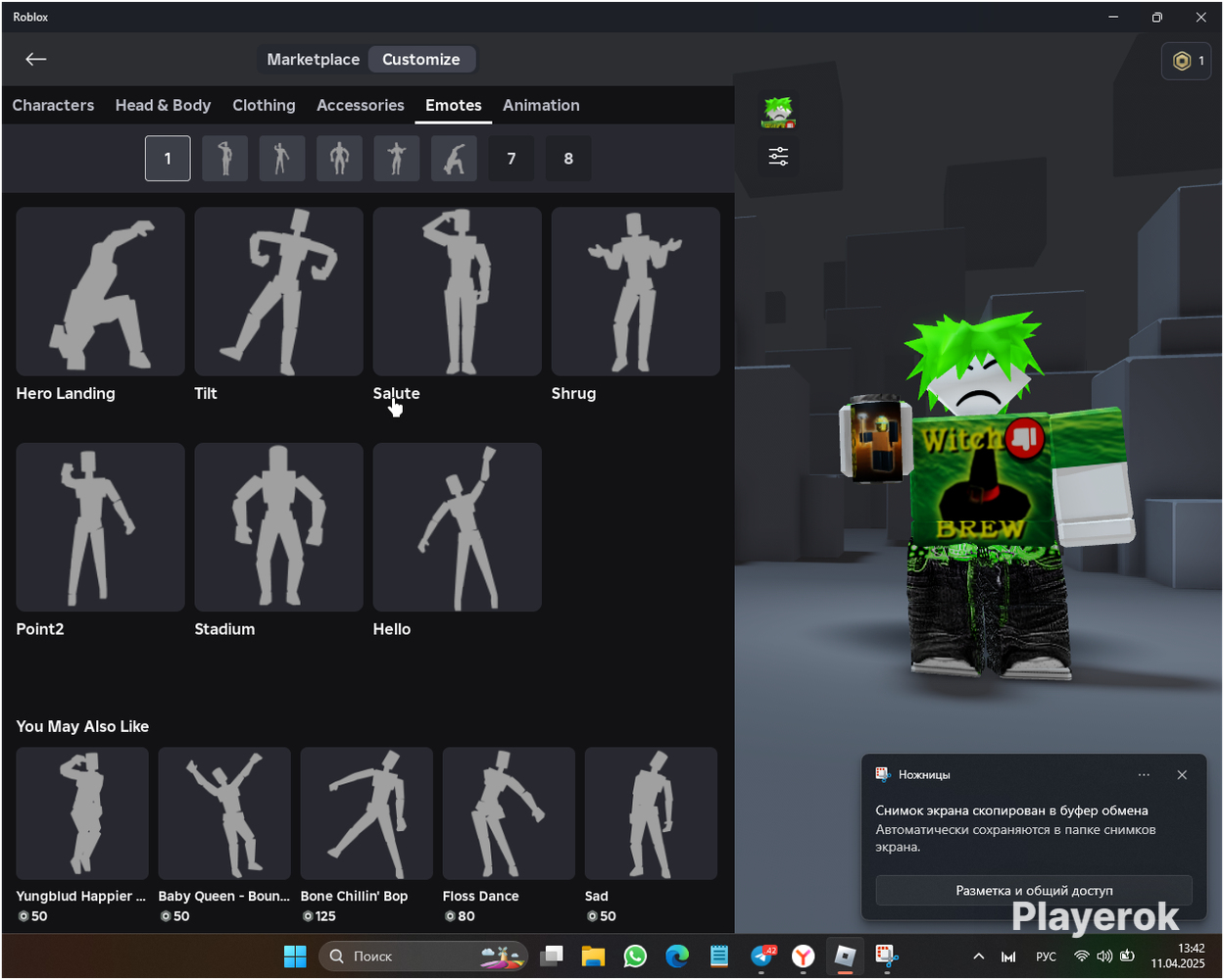Image resolution: width=1224 pixels, height=980 pixels.
Task: Open the volume tray icon
Action: pos(1104,956)
